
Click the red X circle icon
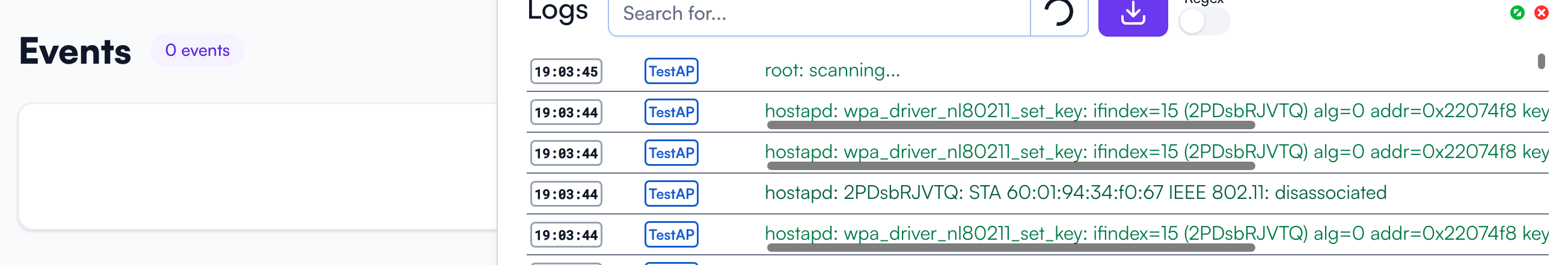[1541, 13]
